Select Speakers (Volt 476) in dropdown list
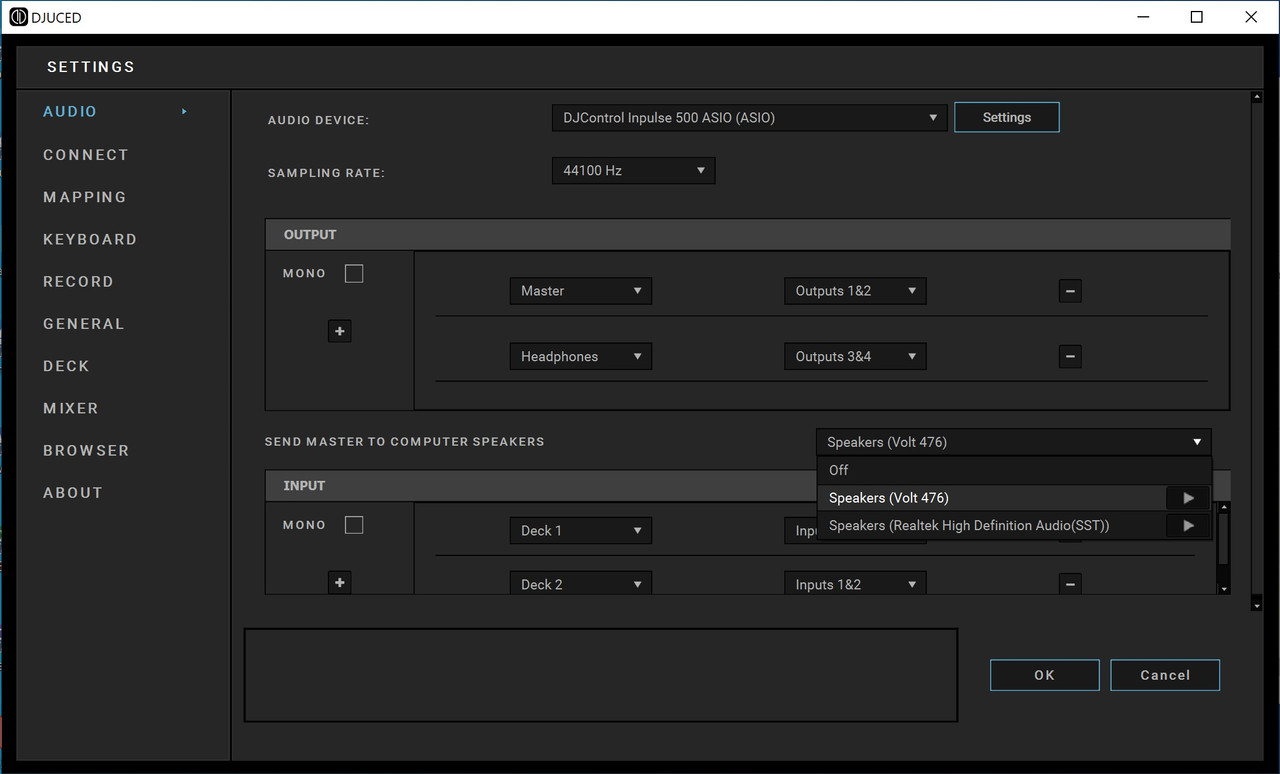Screen dimensions: 1280x774 pyautogui.click(x=991, y=498)
